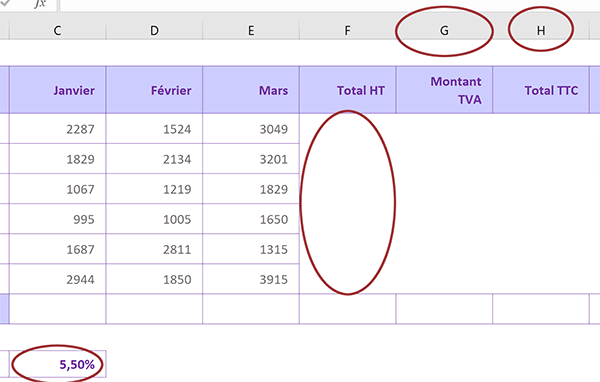Click the formula bar input field
Viewport: 600px width, 382px height.
(330, 5)
